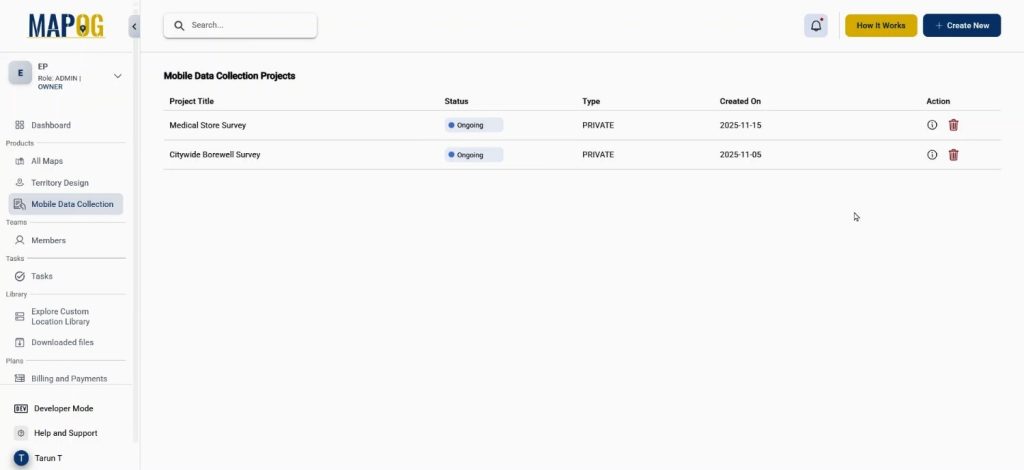
Task: Click the 2025-11-05 created date
Action: (741, 155)
